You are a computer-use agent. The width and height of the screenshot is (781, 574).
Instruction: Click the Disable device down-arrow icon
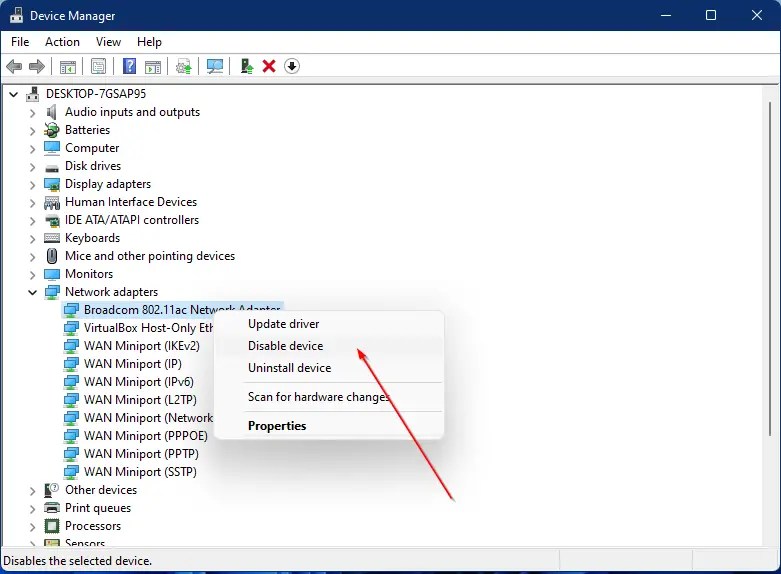(x=292, y=66)
